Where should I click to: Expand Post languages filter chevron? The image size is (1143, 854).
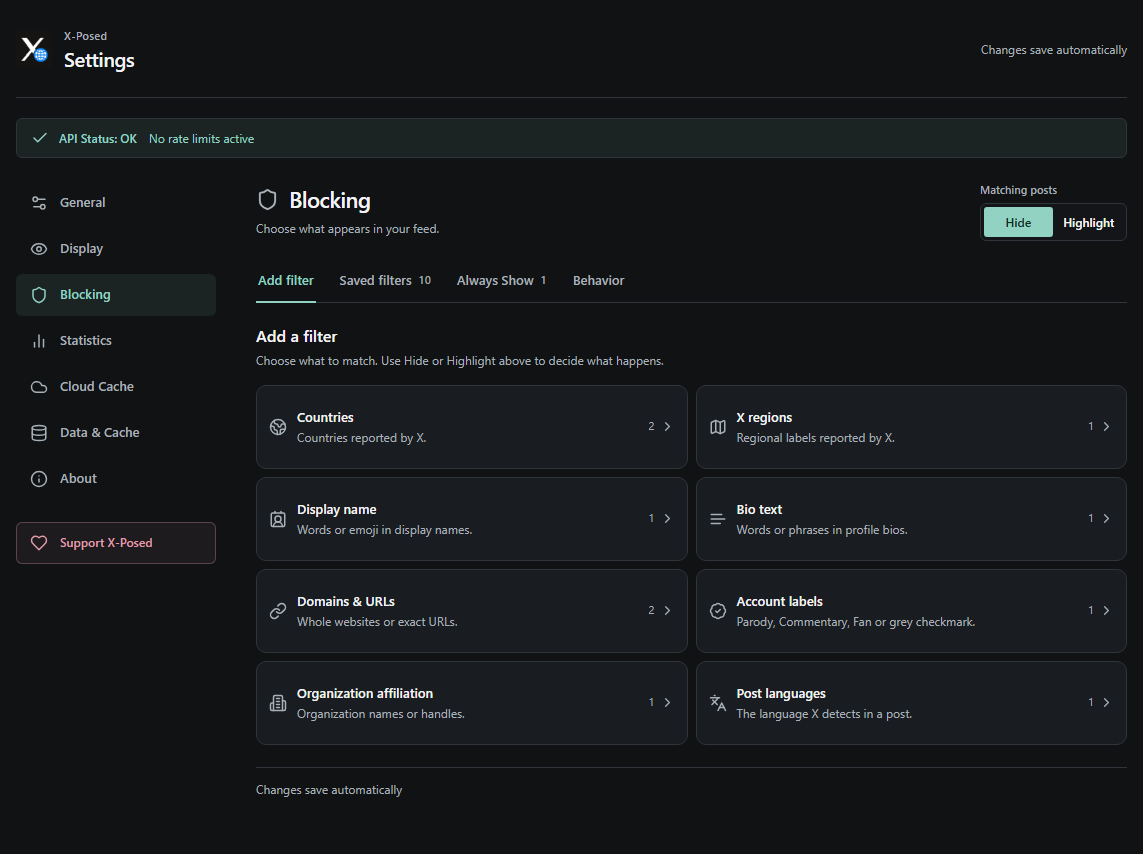pyautogui.click(x=1107, y=702)
